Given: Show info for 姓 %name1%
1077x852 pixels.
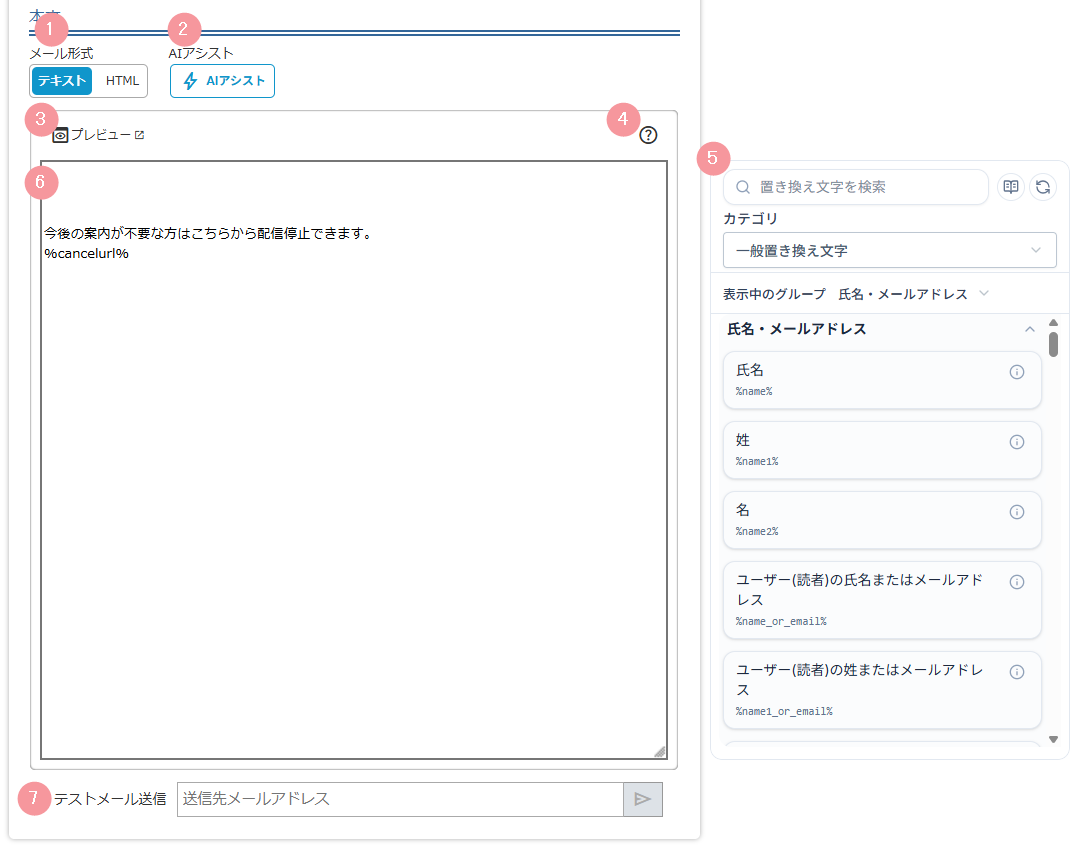Looking at the screenshot, I should [1017, 442].
